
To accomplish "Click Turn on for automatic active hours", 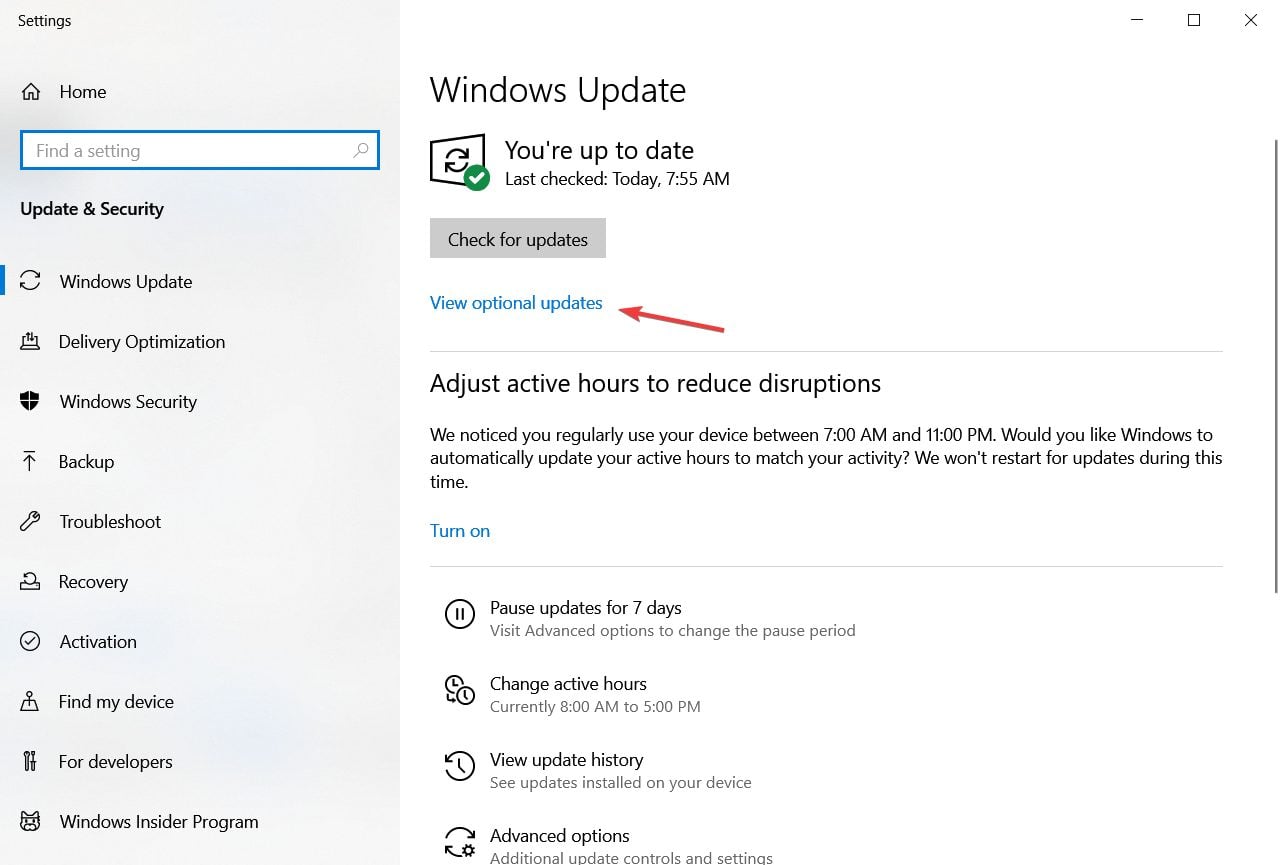I will coord(459,530).
